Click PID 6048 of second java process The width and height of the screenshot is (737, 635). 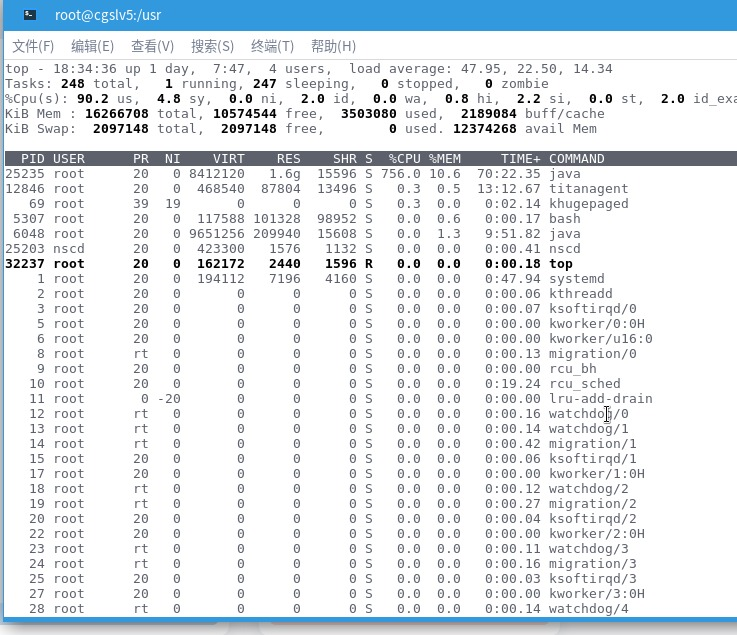(29, 234)
